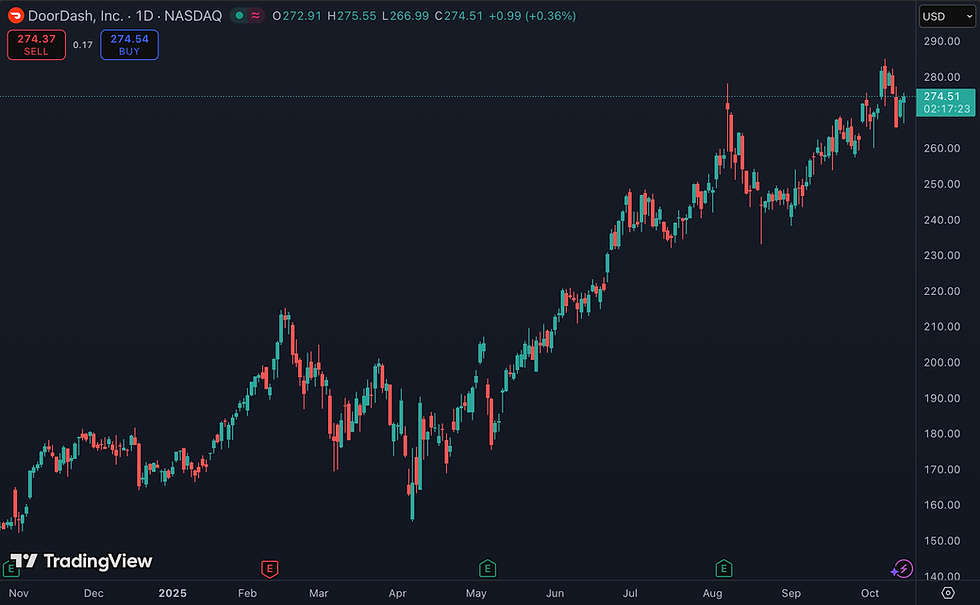Click the OHLC close value 274.51
Screen dimensions: 980x605
click(x=463, y=16)
